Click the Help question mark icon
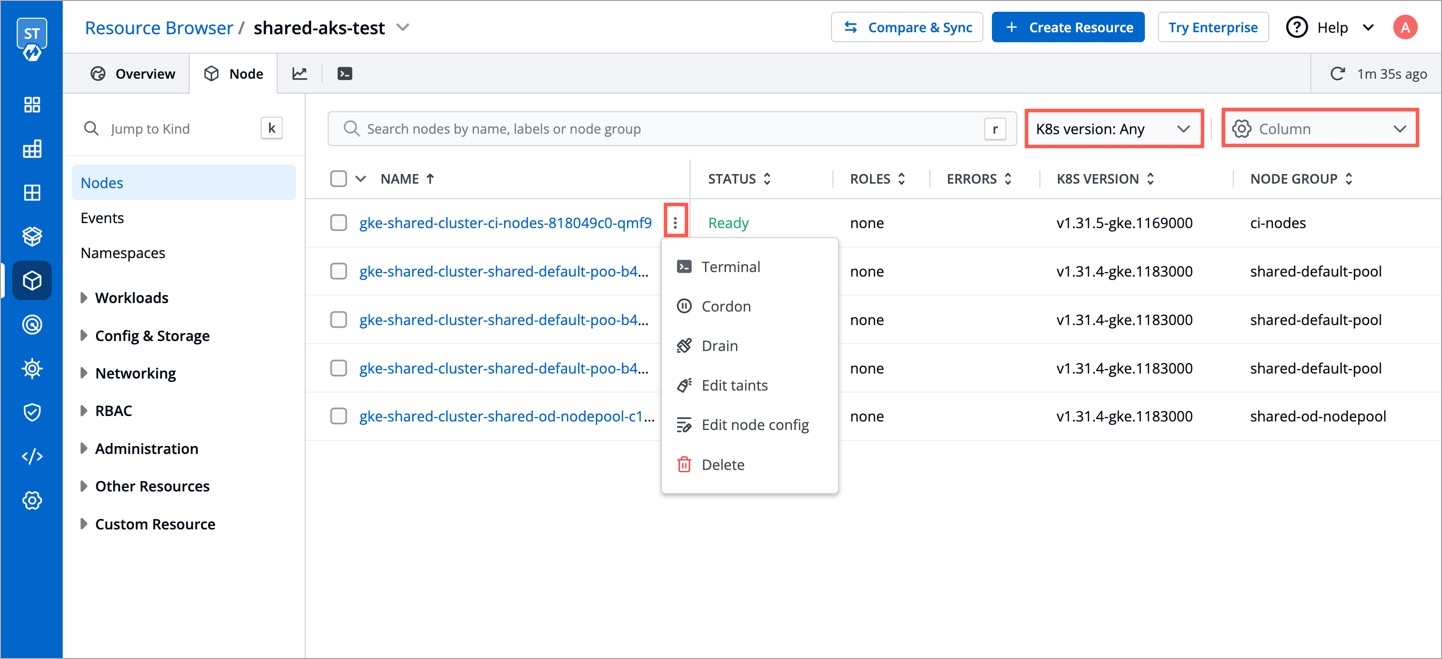The height and width of the screenshot is (659, 1442). pyautogui.click(x=1297, y=27)
